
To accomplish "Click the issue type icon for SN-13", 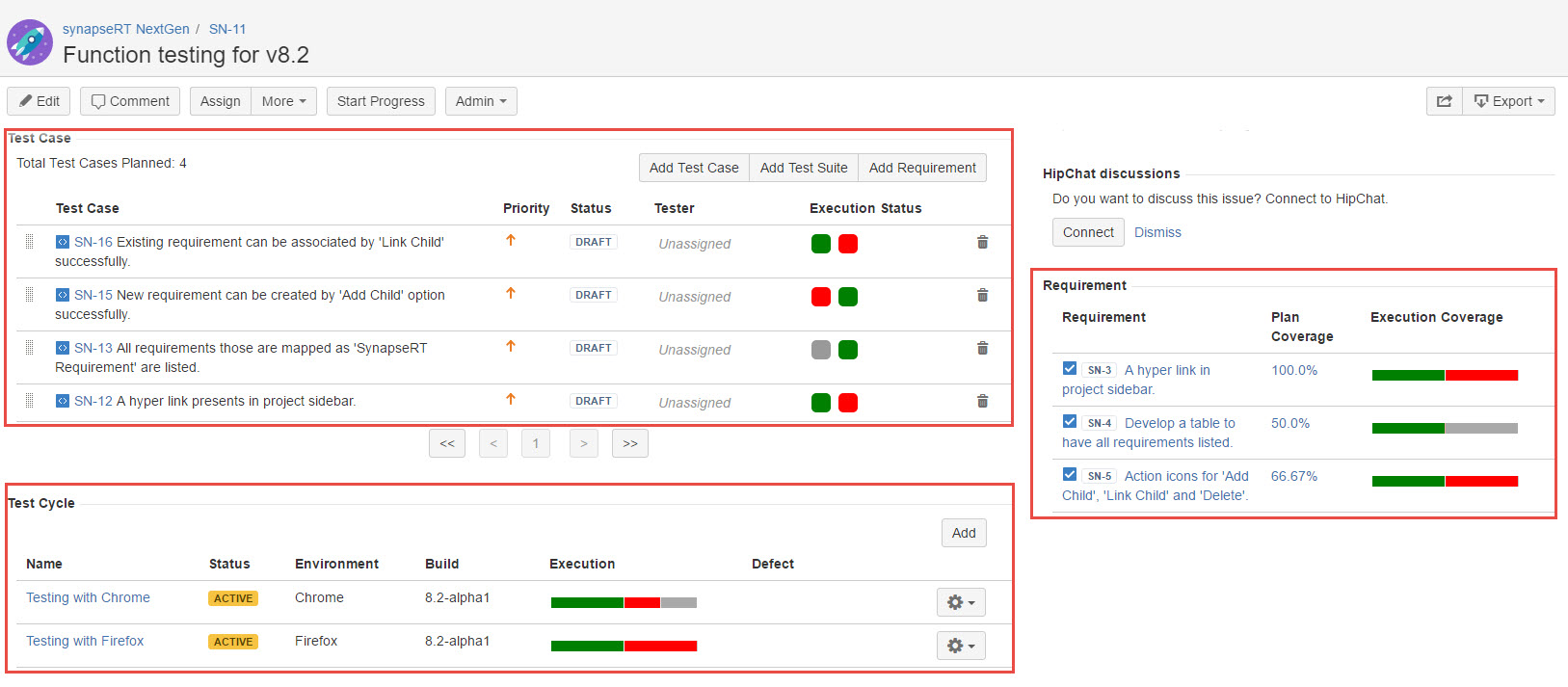I will pyautogui.click(x=63, y=348).
